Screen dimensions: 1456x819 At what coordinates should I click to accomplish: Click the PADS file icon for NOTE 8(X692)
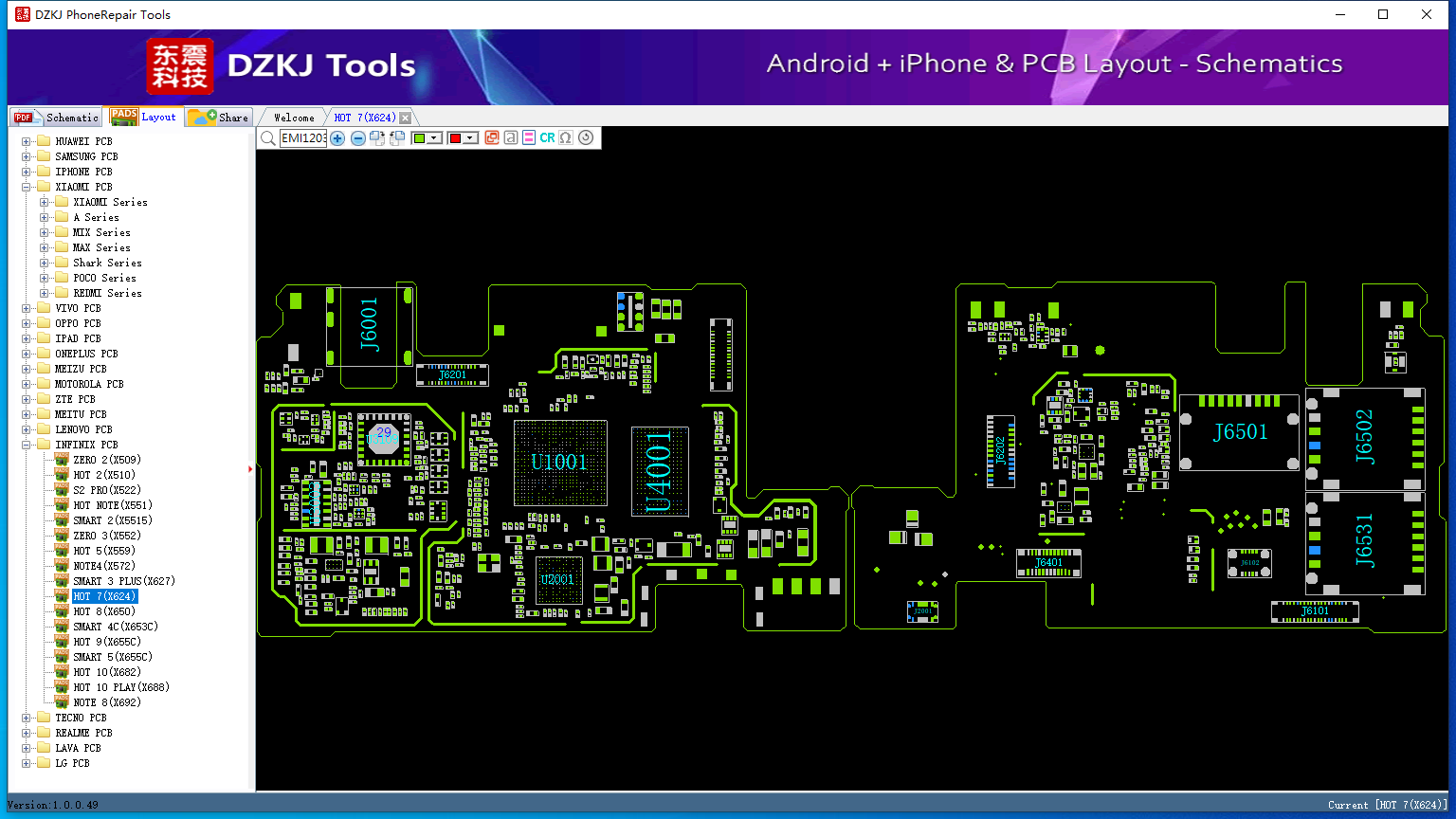coord(62,702)
